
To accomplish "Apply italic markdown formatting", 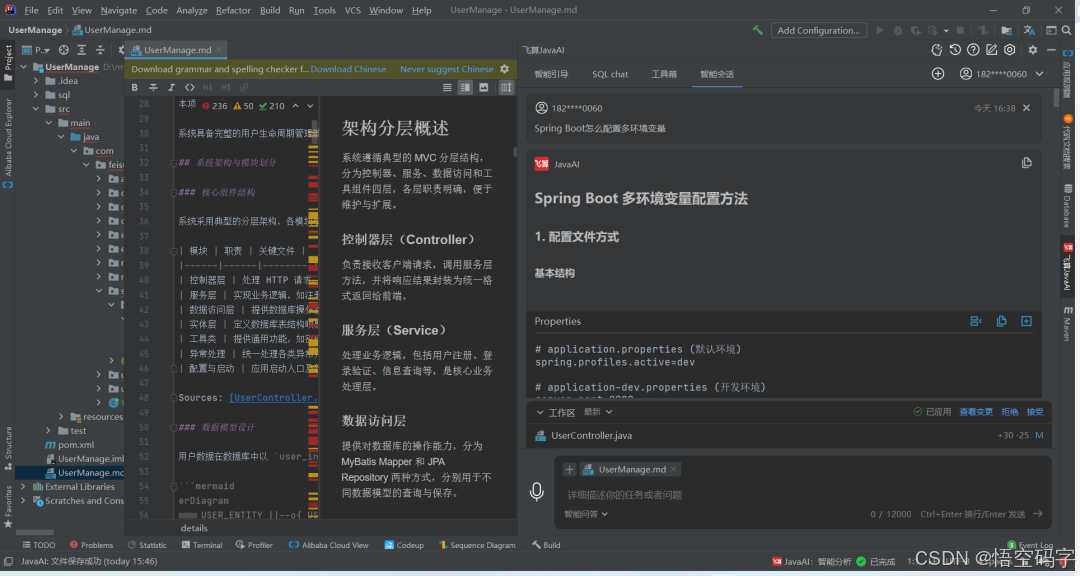I will [x=171, y=88].
